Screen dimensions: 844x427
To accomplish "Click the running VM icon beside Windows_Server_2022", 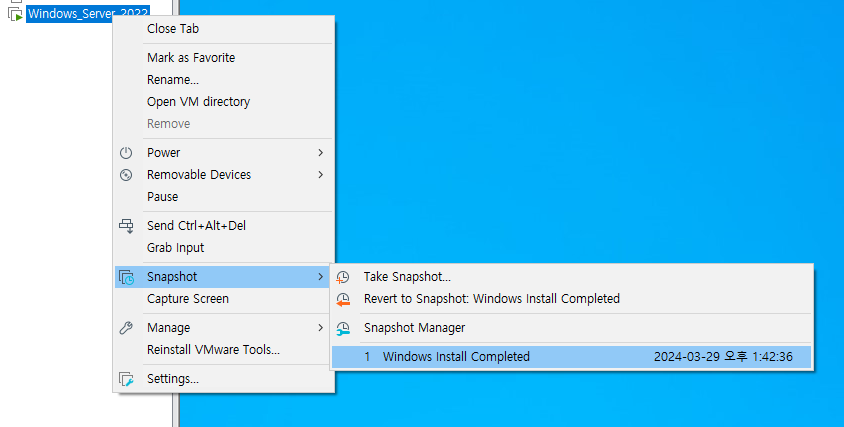I will [15, 14].
